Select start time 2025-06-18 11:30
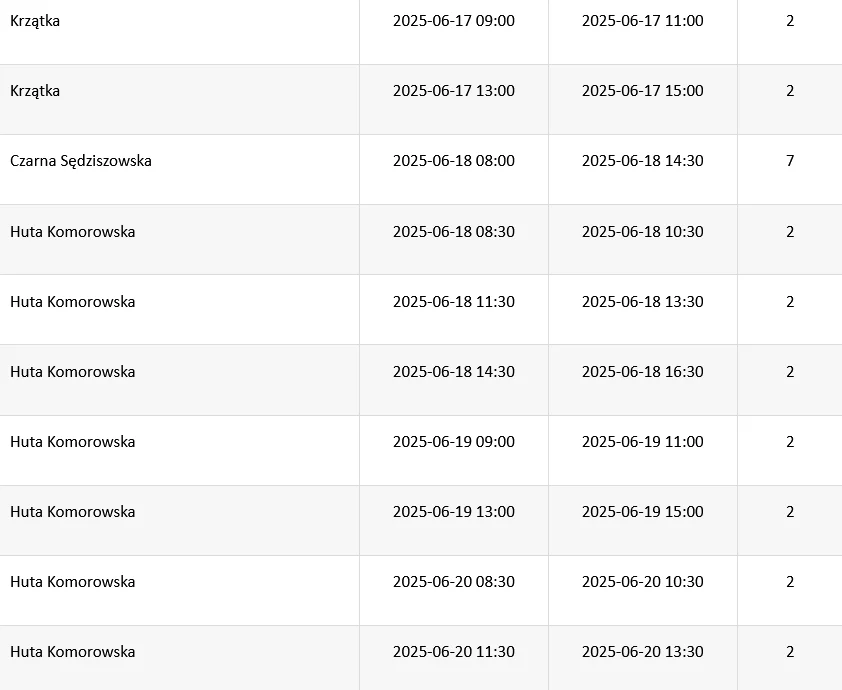This screenshot has height=690, width=842. [x=454, y=302]
